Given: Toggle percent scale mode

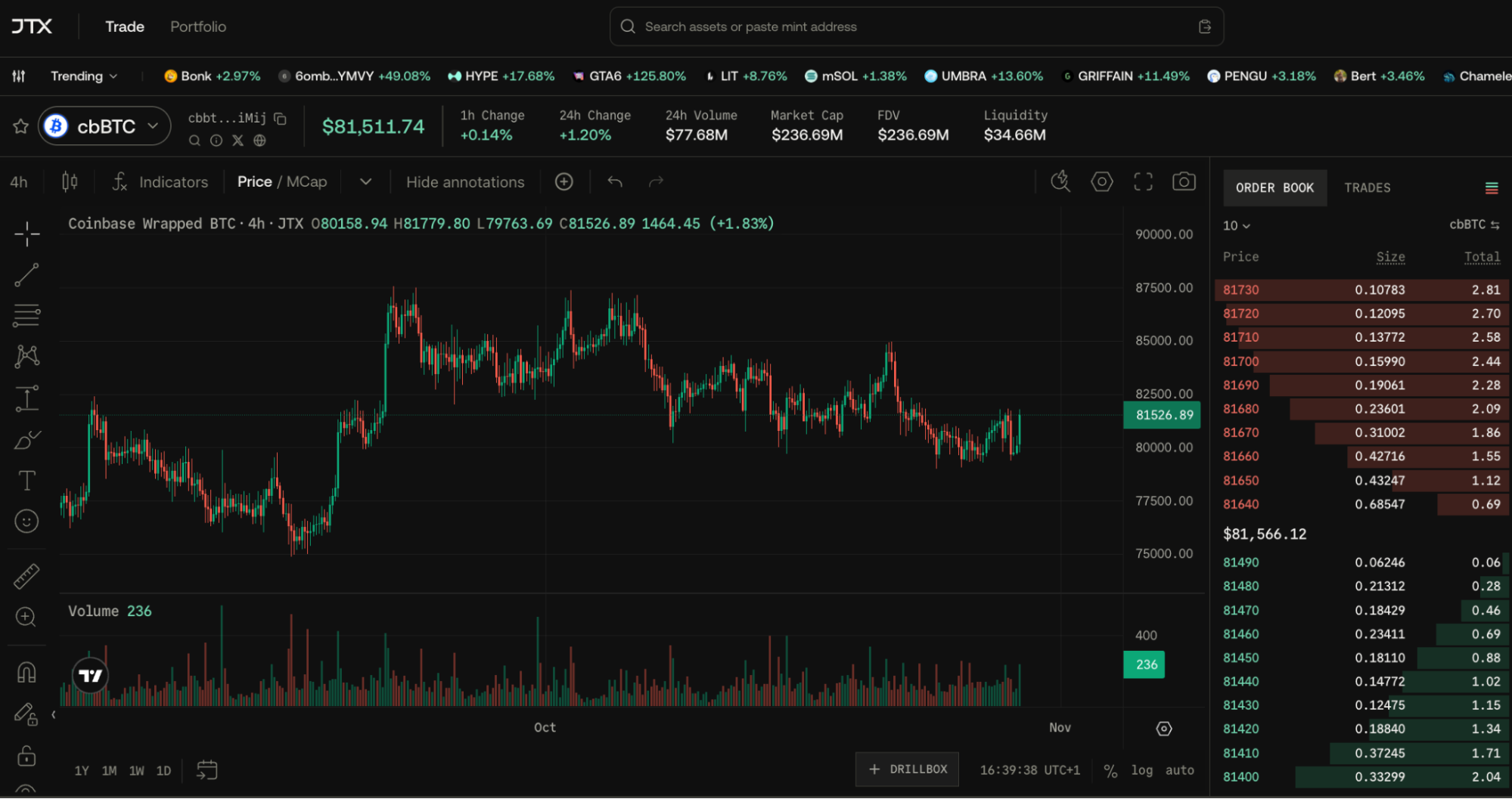Looking at the screenshot, I should (1110, 770).
